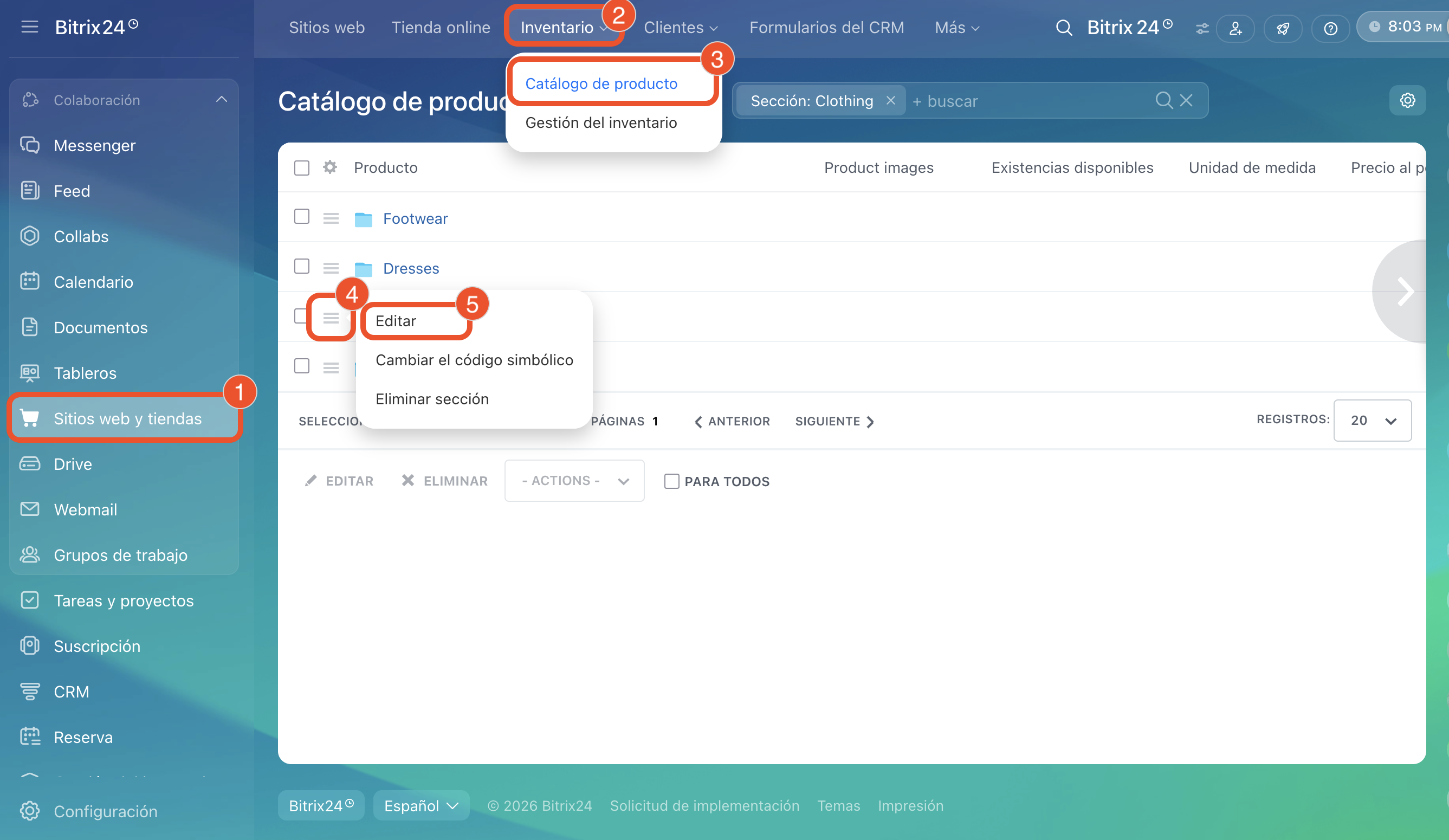Open catalog settings gear at top right
This screenshot has width=1449, height=840.
pyautogui.click(x=1407, y=101)
